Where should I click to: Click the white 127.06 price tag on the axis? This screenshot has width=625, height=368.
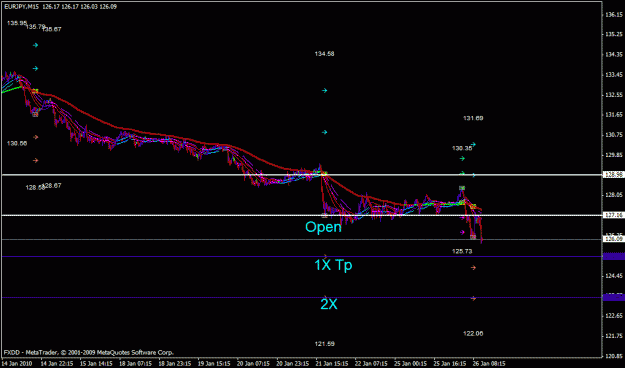click(x=614, y=215)
